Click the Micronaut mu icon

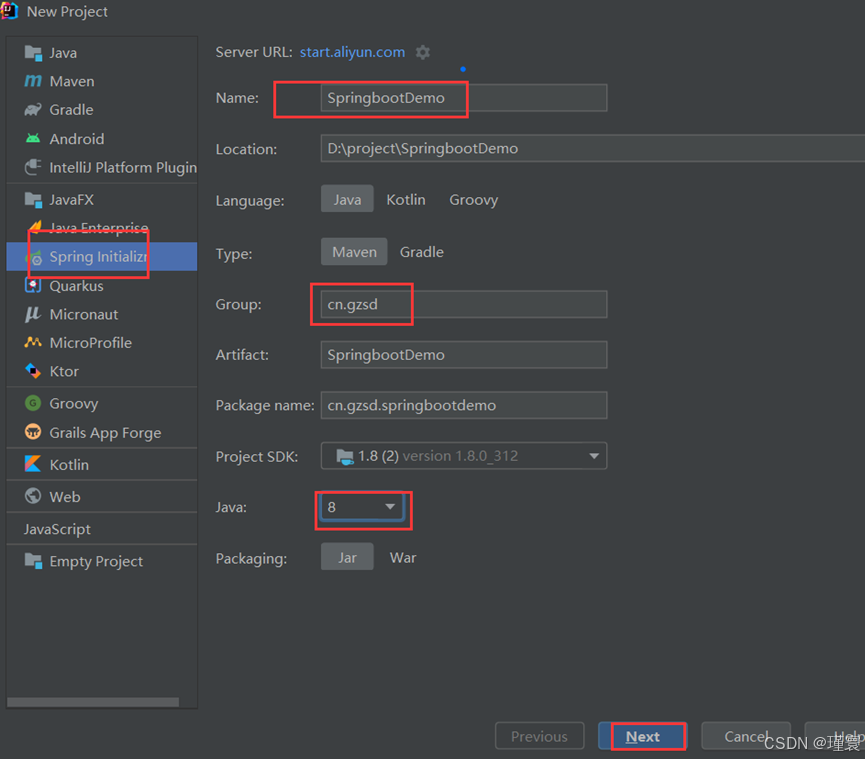point(33,314)
